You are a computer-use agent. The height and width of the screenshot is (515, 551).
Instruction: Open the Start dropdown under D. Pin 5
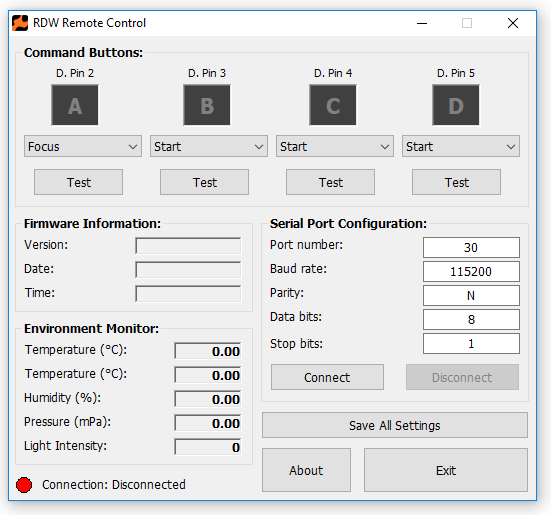461,146
